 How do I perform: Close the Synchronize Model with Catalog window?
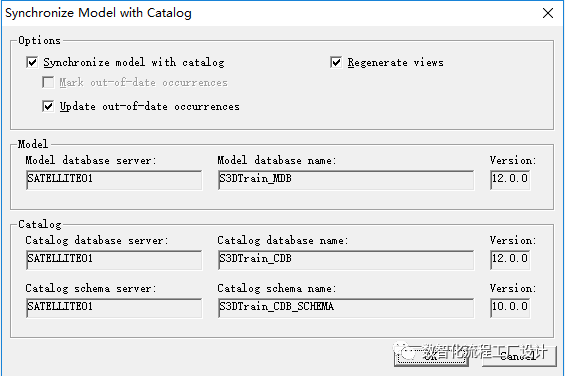(x=548, y=13)
